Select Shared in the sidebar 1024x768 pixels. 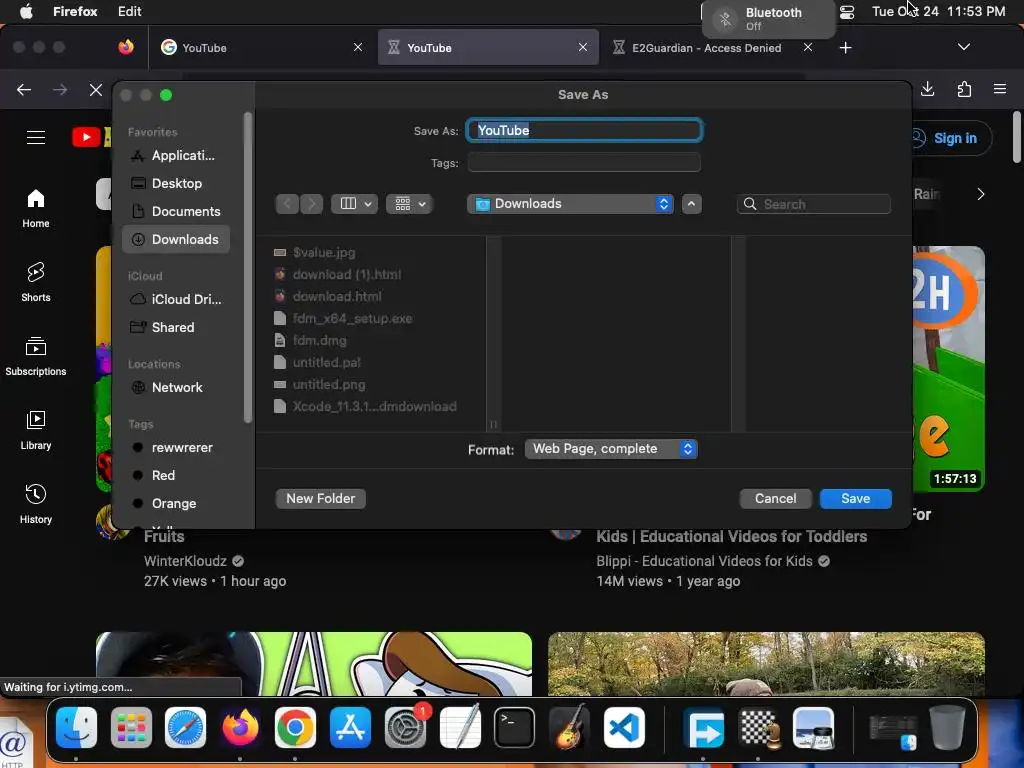pyautogui.click(x=176, y=327)
